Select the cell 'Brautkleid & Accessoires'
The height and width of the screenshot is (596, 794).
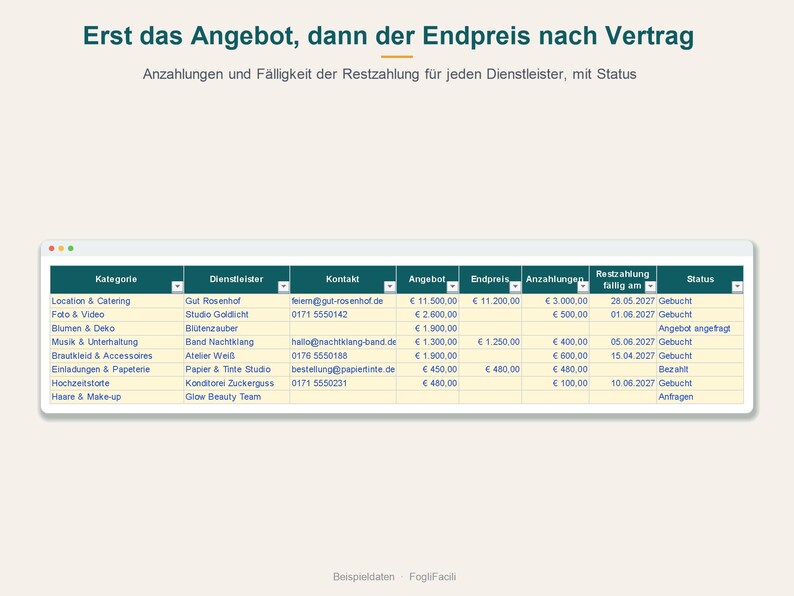(x=117, y=355)
